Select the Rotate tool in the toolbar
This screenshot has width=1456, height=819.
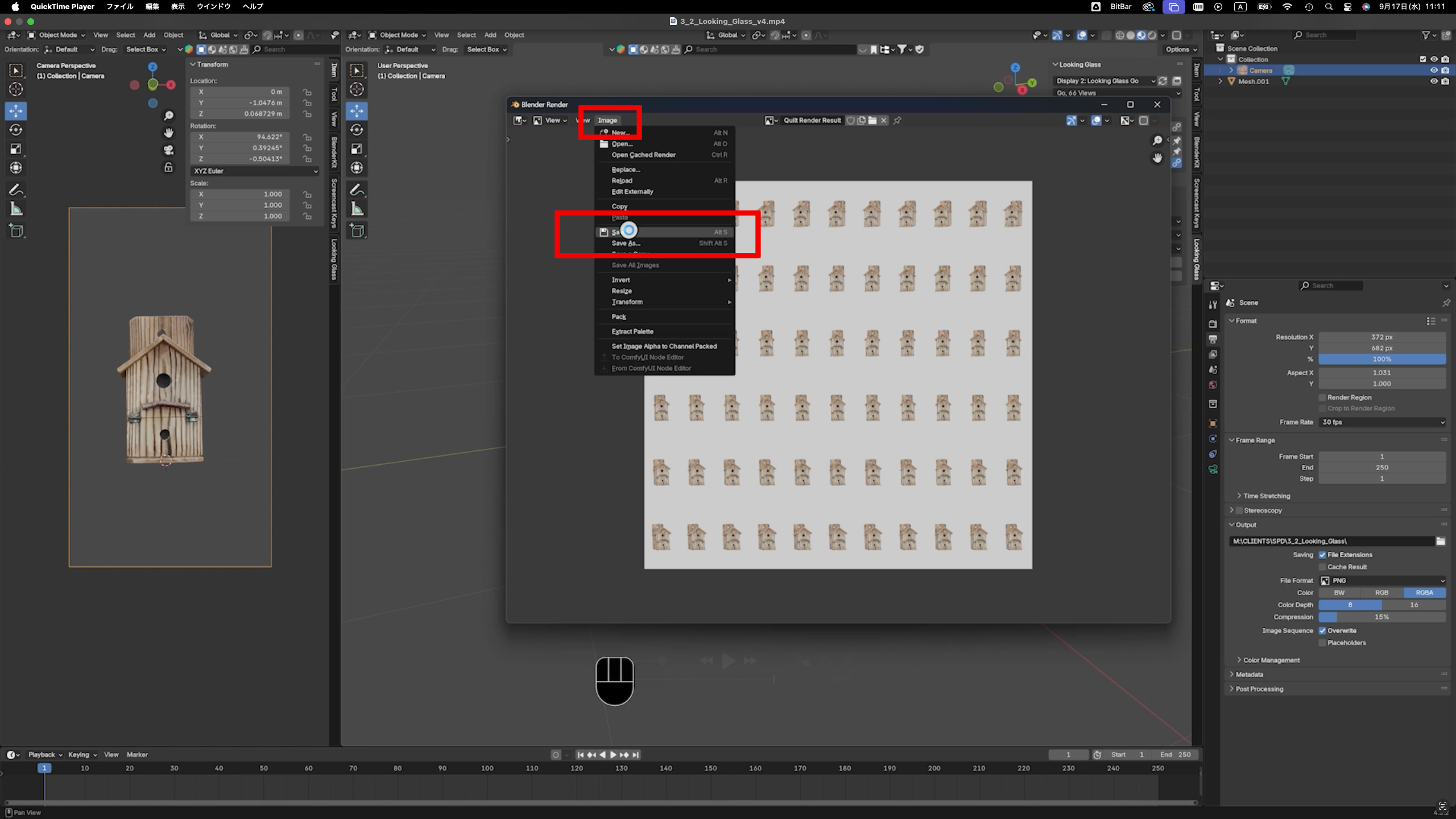pyautogui.click(x=15, y=130)
